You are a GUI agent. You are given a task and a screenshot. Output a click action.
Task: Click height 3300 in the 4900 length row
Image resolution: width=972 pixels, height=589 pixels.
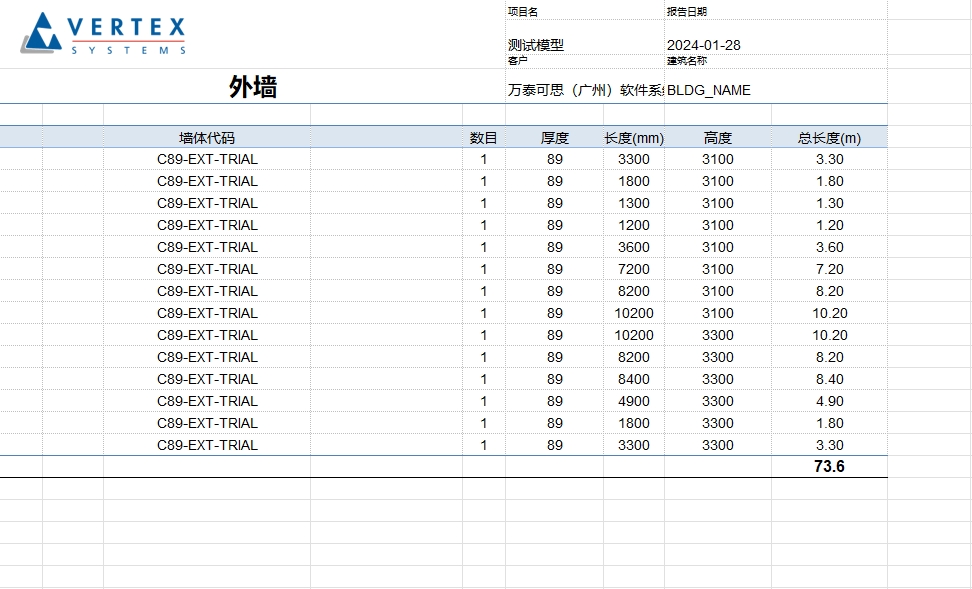[718, 401]
